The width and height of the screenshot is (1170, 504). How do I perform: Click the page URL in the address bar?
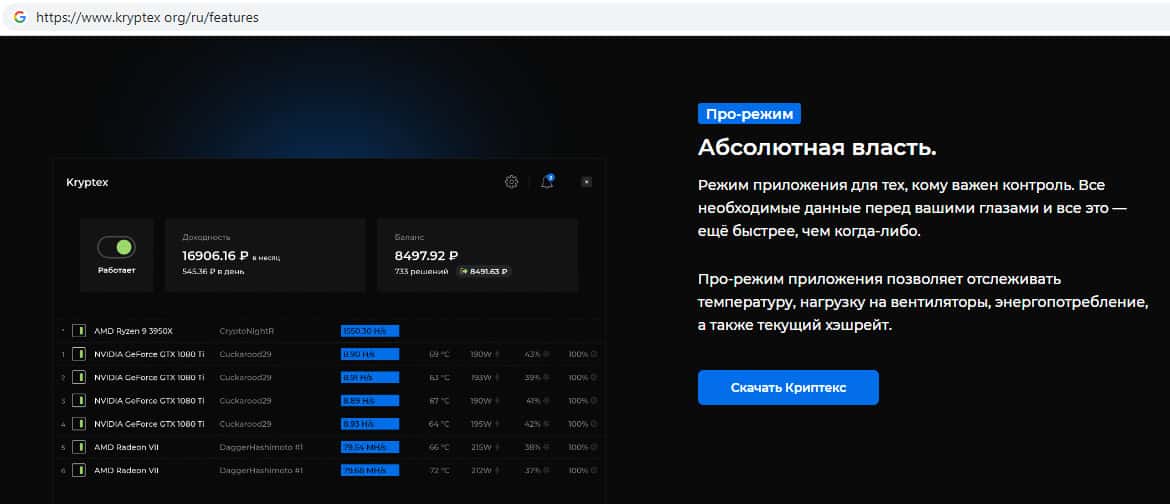(x=148, y=16)
